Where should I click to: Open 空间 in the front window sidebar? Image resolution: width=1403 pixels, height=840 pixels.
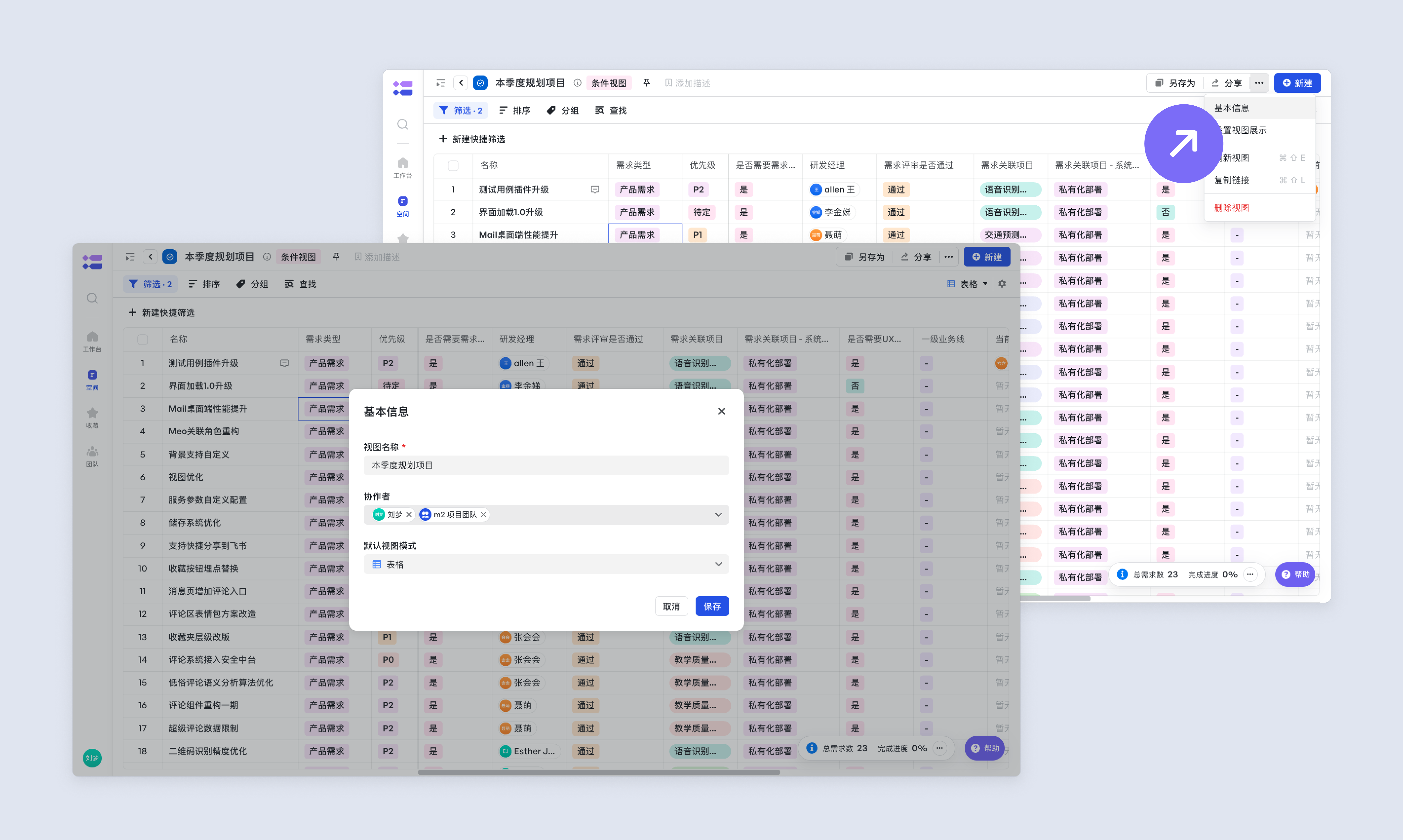[x=92, y=380]
